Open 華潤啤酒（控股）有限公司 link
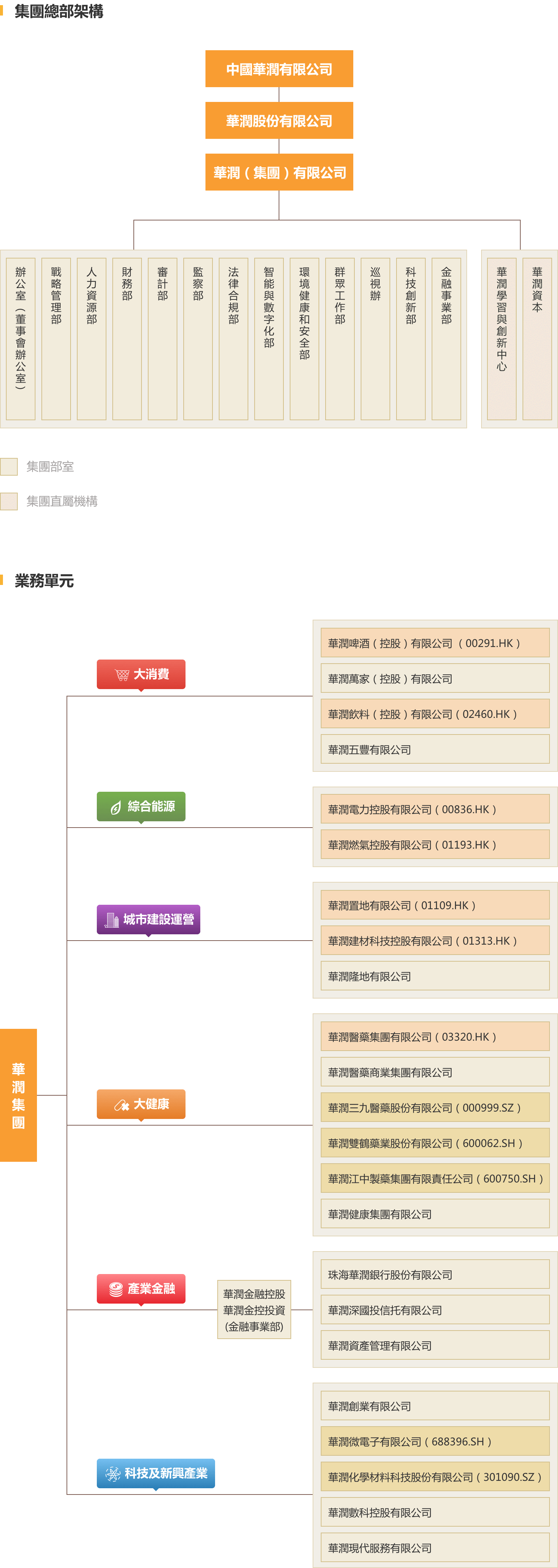This screenshot has width=558, height=1568. pos(434,643)
